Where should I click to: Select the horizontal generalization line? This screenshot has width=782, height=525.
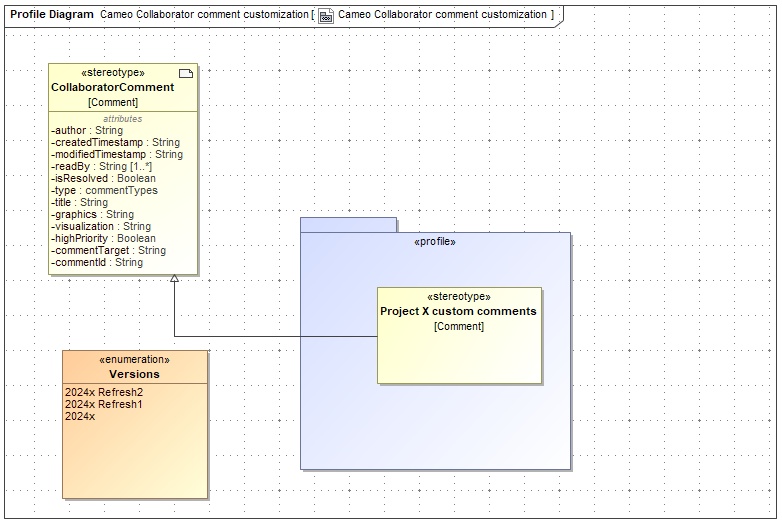275,337
